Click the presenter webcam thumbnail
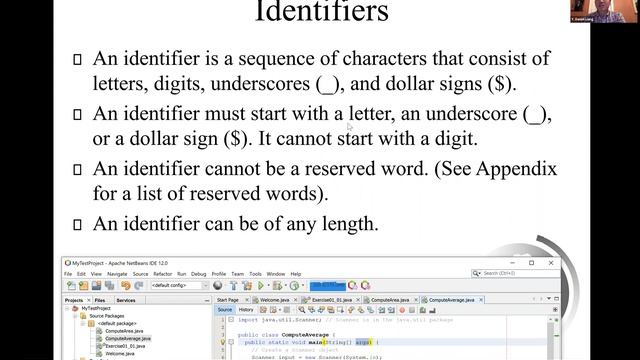The image size is (640, 360). pos(604,11)
